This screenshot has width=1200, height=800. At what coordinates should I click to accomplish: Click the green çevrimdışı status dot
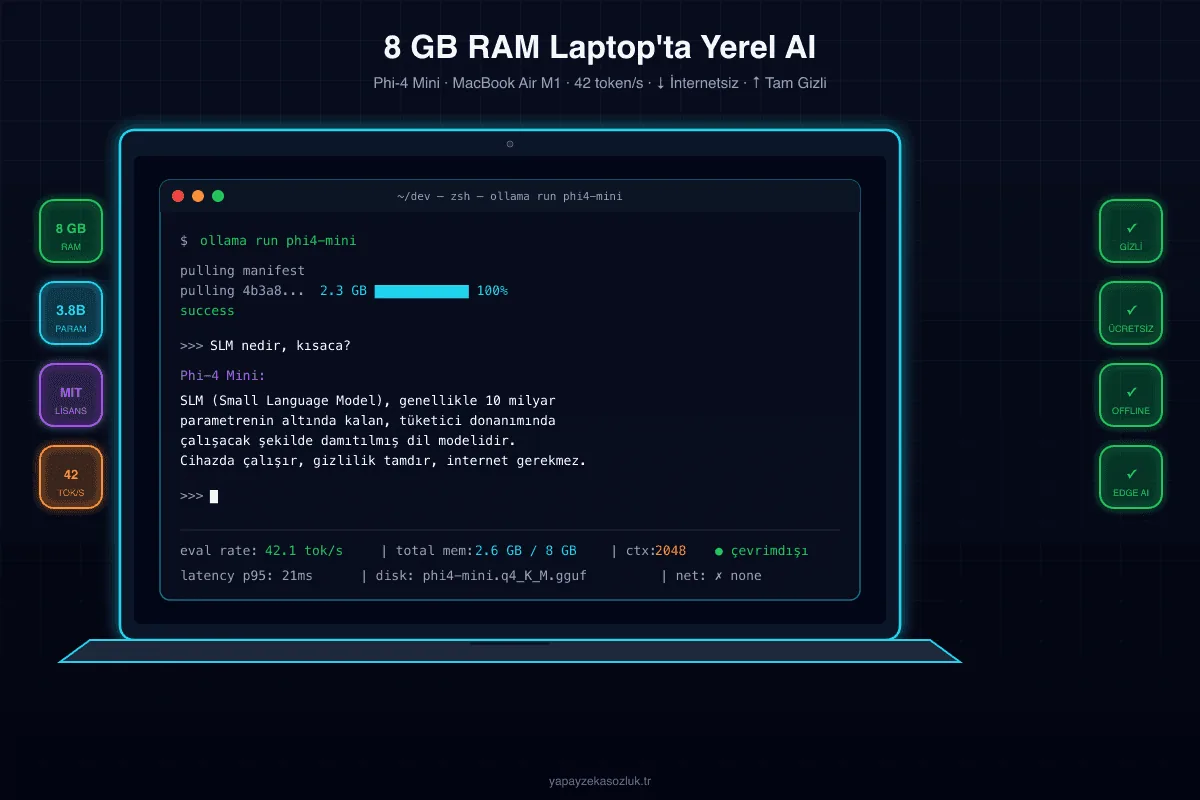[x=719, y=551]
